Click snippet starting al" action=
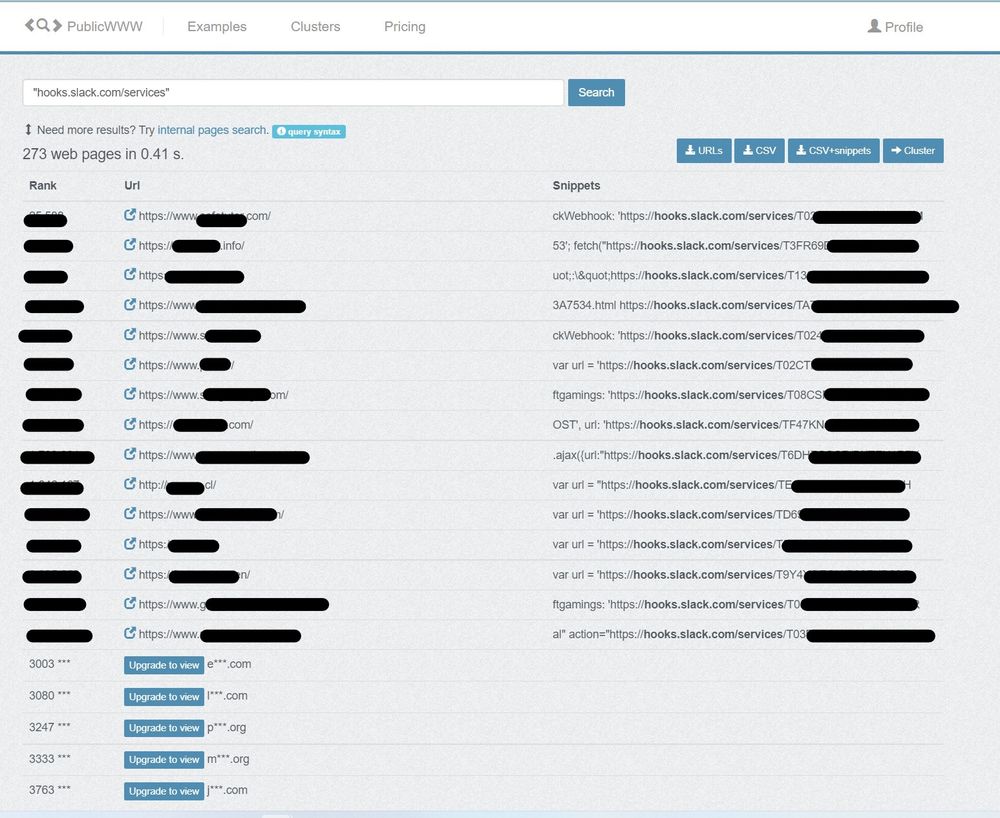This screenshot has height=818, width=1000. pos(744,634)
